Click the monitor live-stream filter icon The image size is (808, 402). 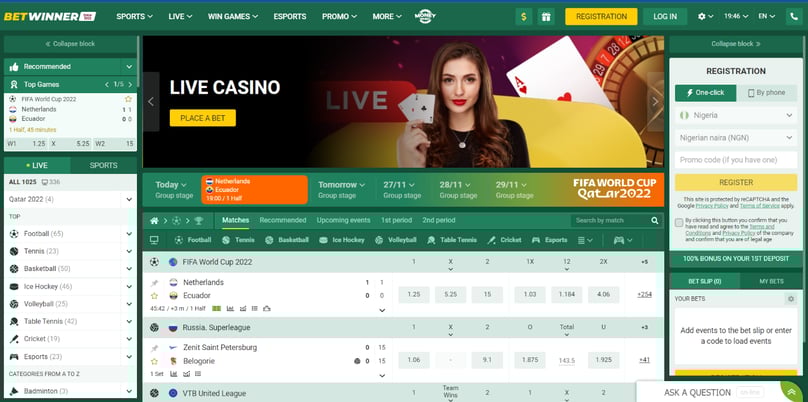(154, 240)
